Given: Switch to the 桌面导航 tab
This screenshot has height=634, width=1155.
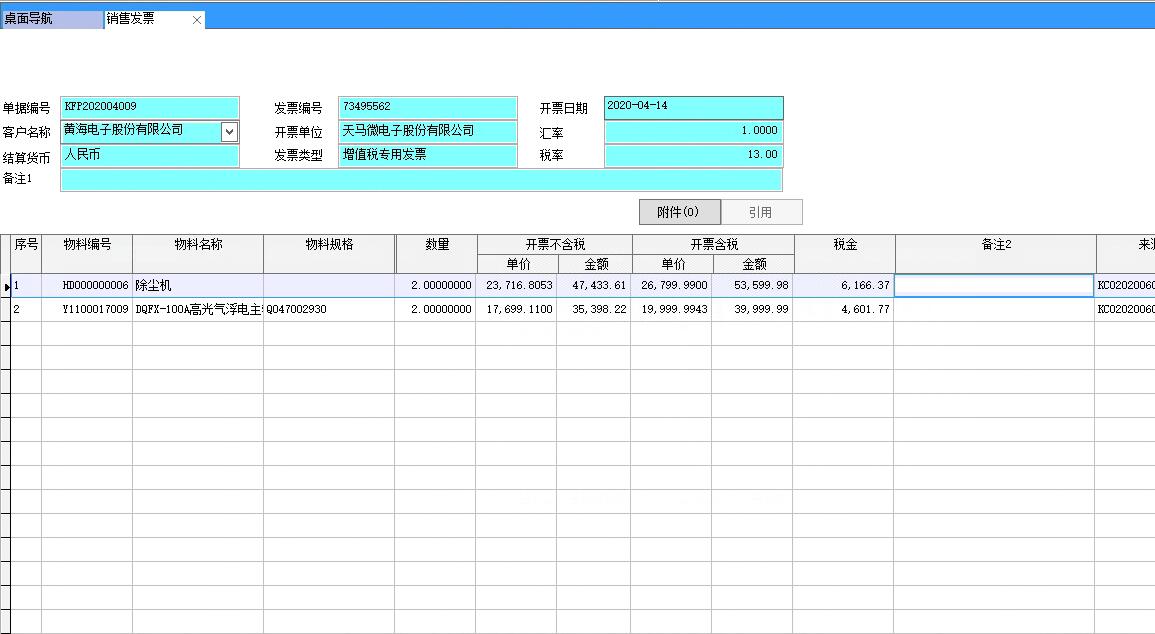Looking at the screenshot, I should (50, 19).
